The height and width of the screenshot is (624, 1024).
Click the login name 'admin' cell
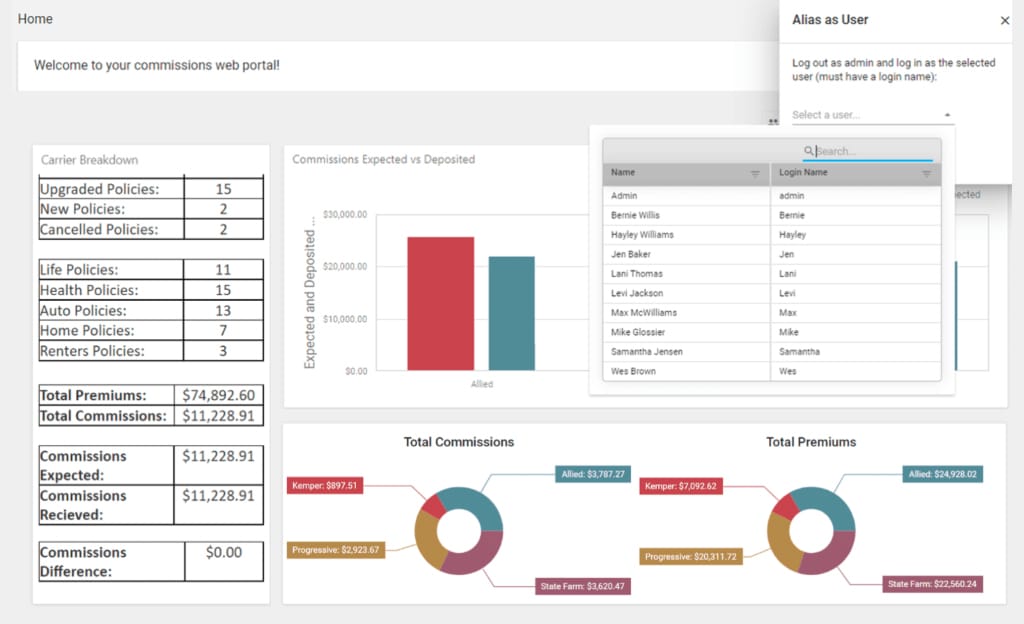pos(856,196)
